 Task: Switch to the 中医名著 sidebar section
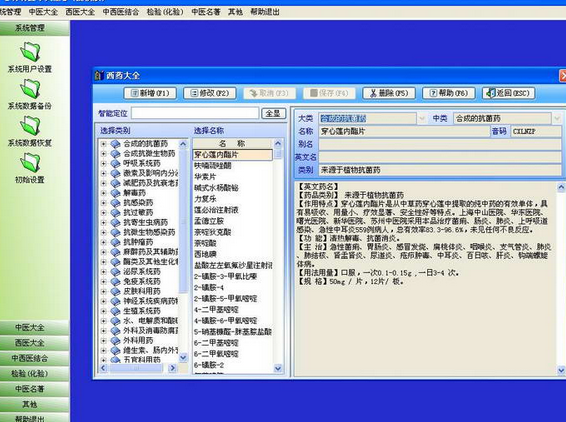pos(35,389)
